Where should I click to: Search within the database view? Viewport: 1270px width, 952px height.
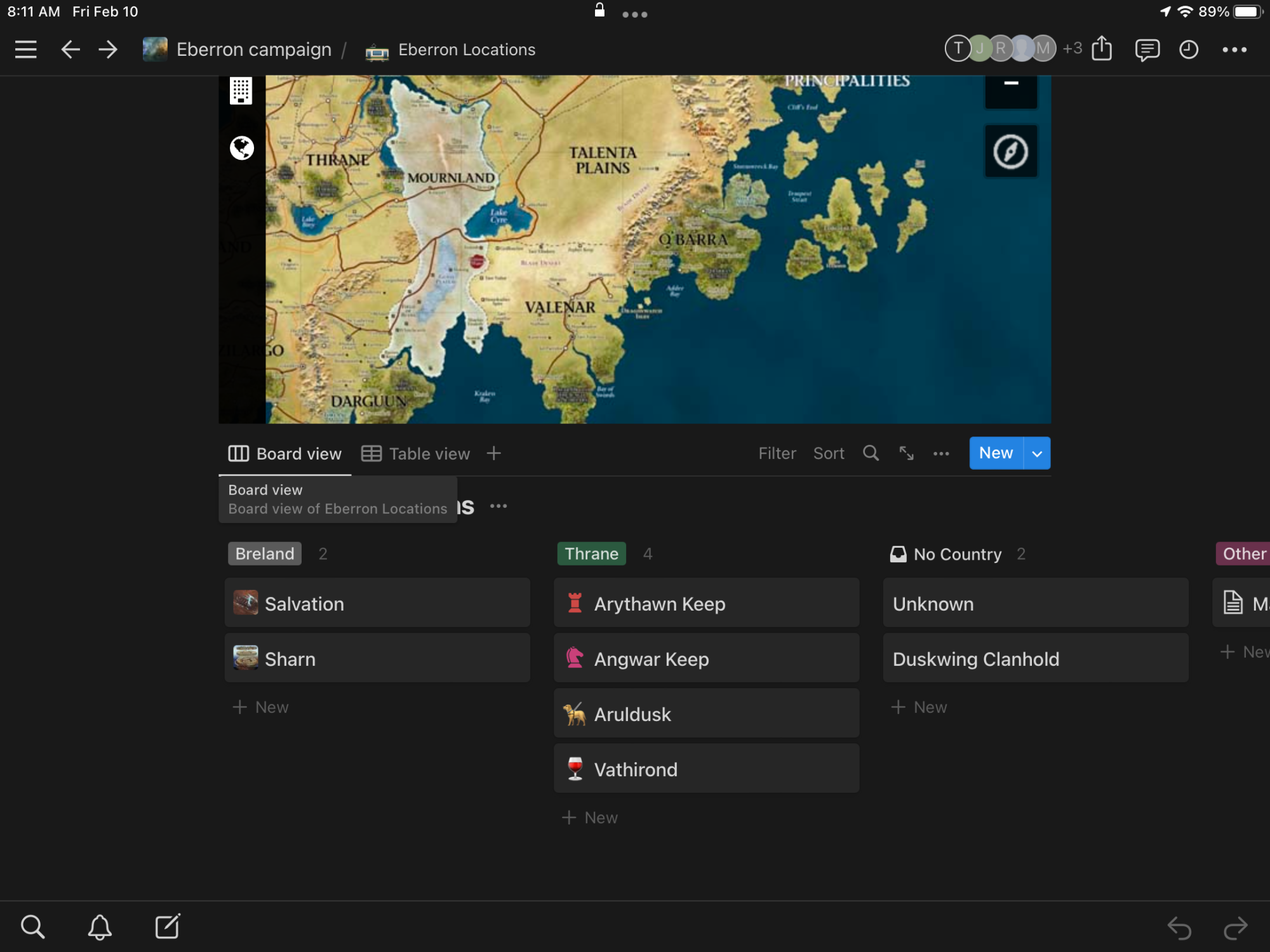871,453
